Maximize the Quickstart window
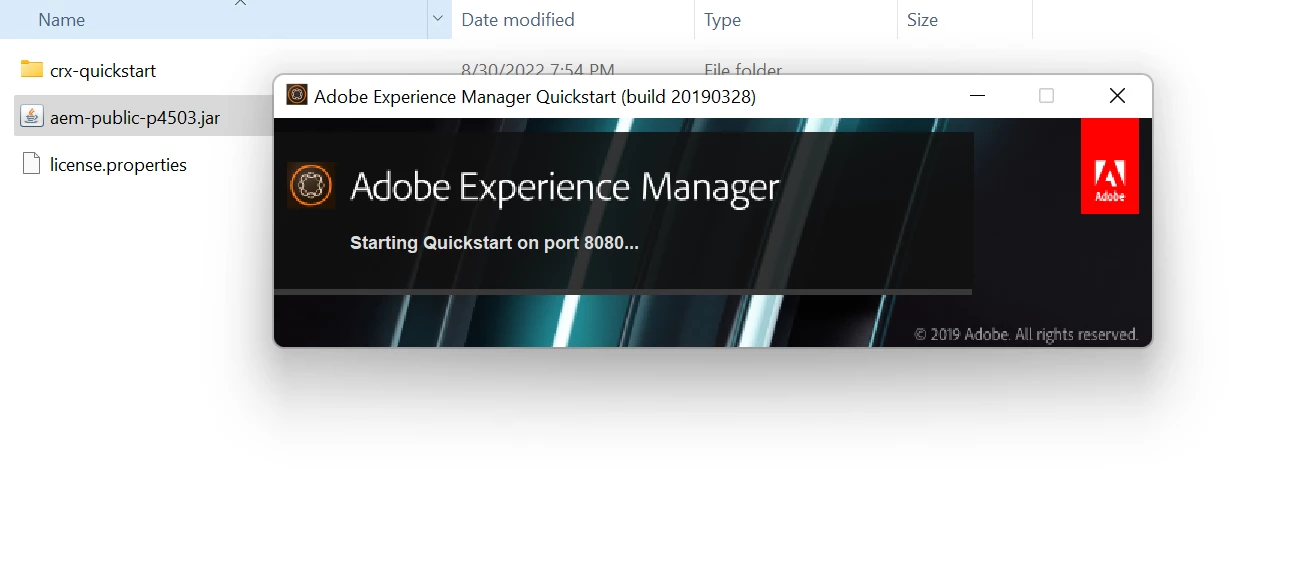 [x=1046, y=96]
